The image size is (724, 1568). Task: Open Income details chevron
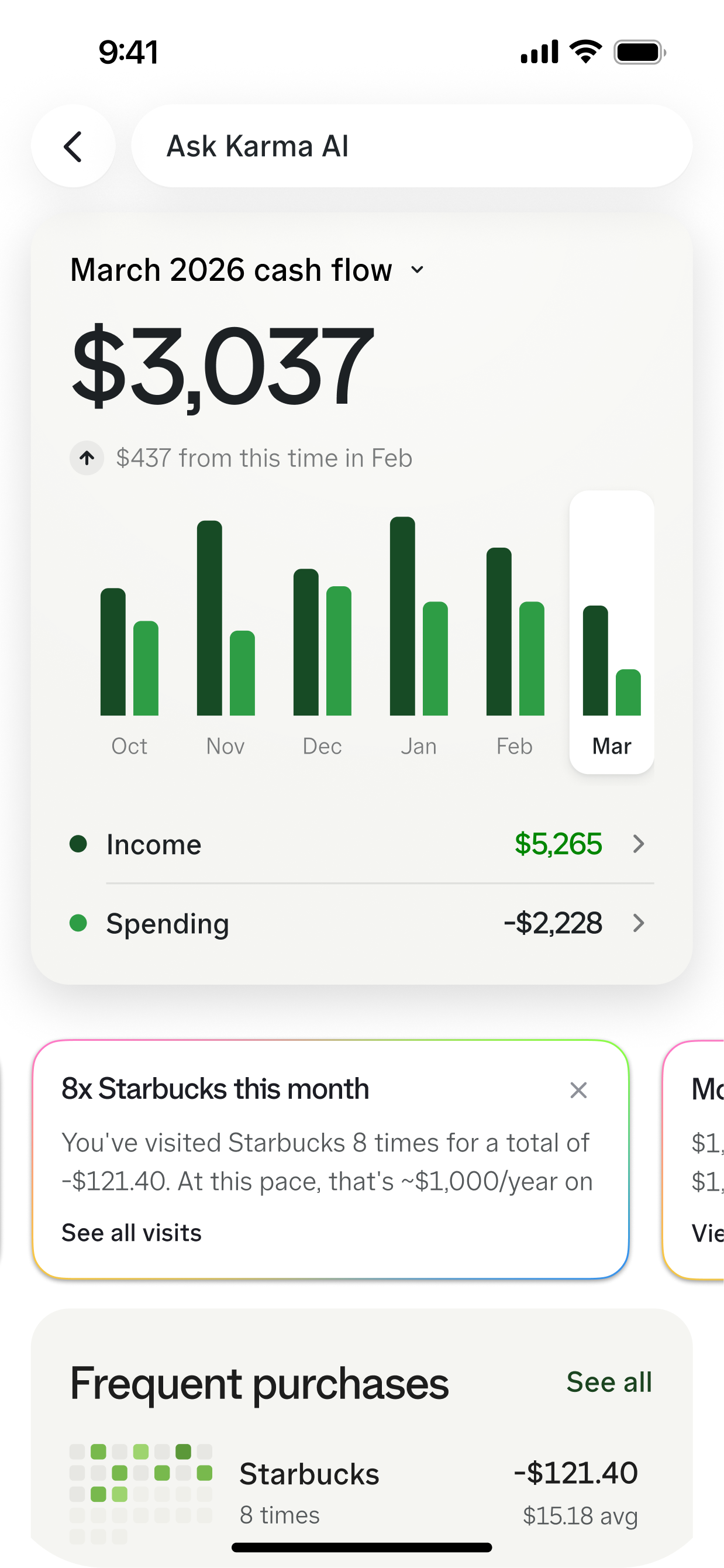tap(638, 844)
